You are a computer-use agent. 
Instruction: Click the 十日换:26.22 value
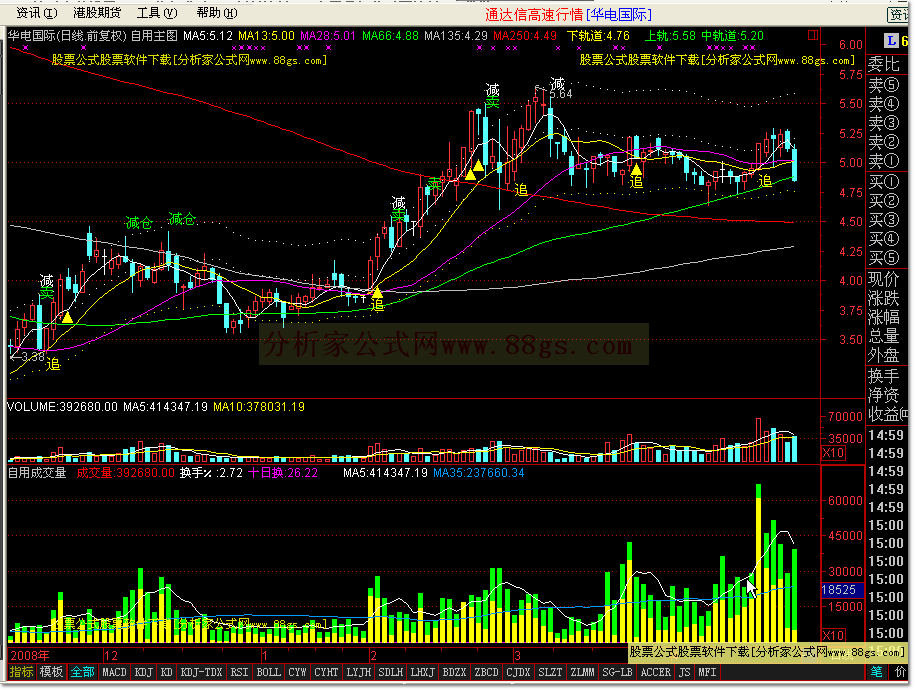coord(284,472)
